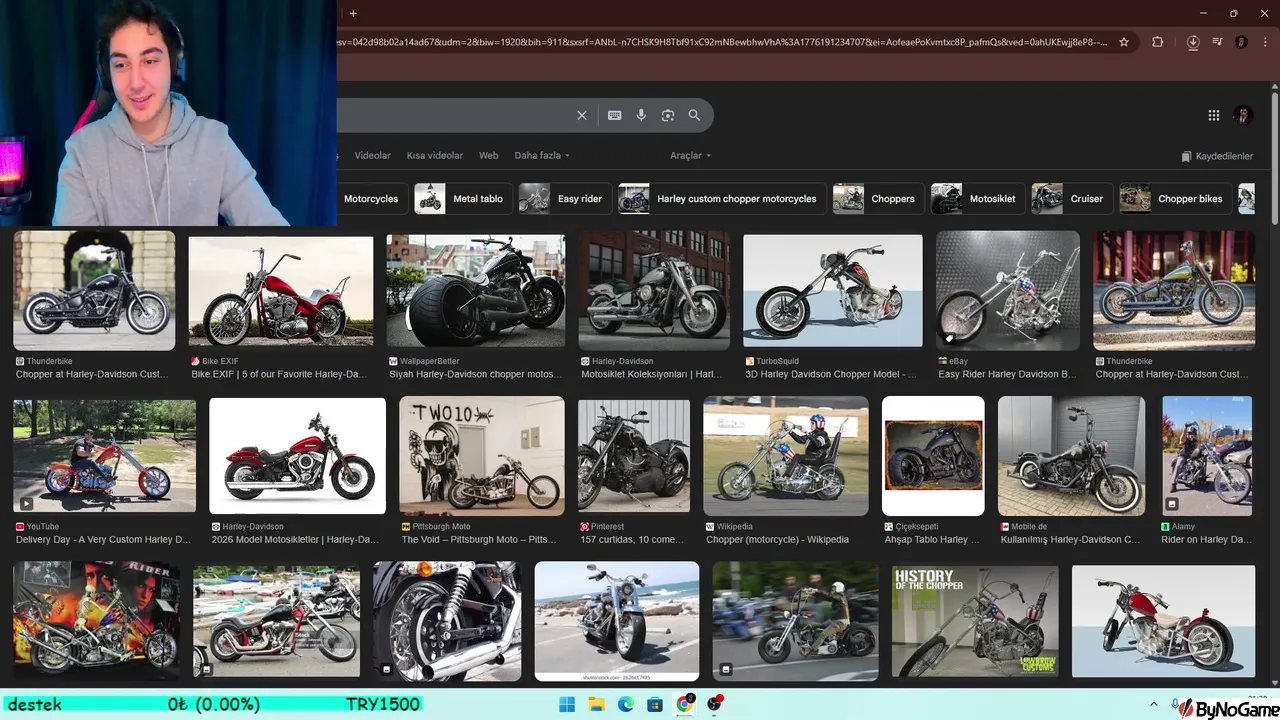
Task: Launch File Explorer from the taskbar
Action: 597,705
